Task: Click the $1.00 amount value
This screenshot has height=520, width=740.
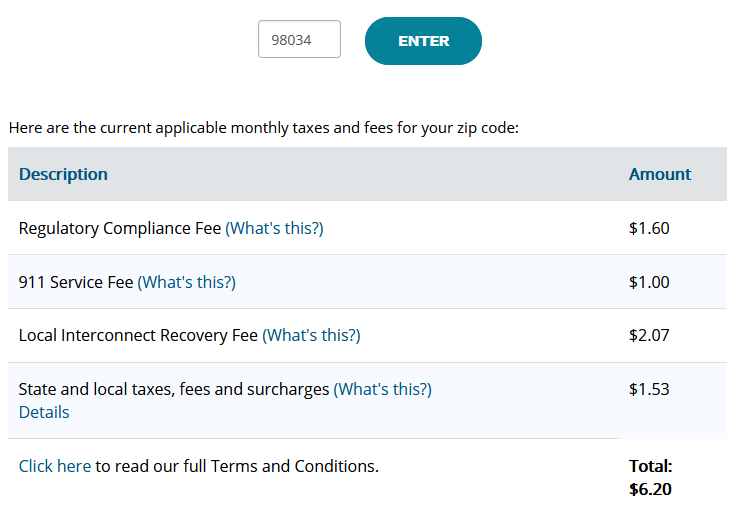Action: (x=649, y=282)
